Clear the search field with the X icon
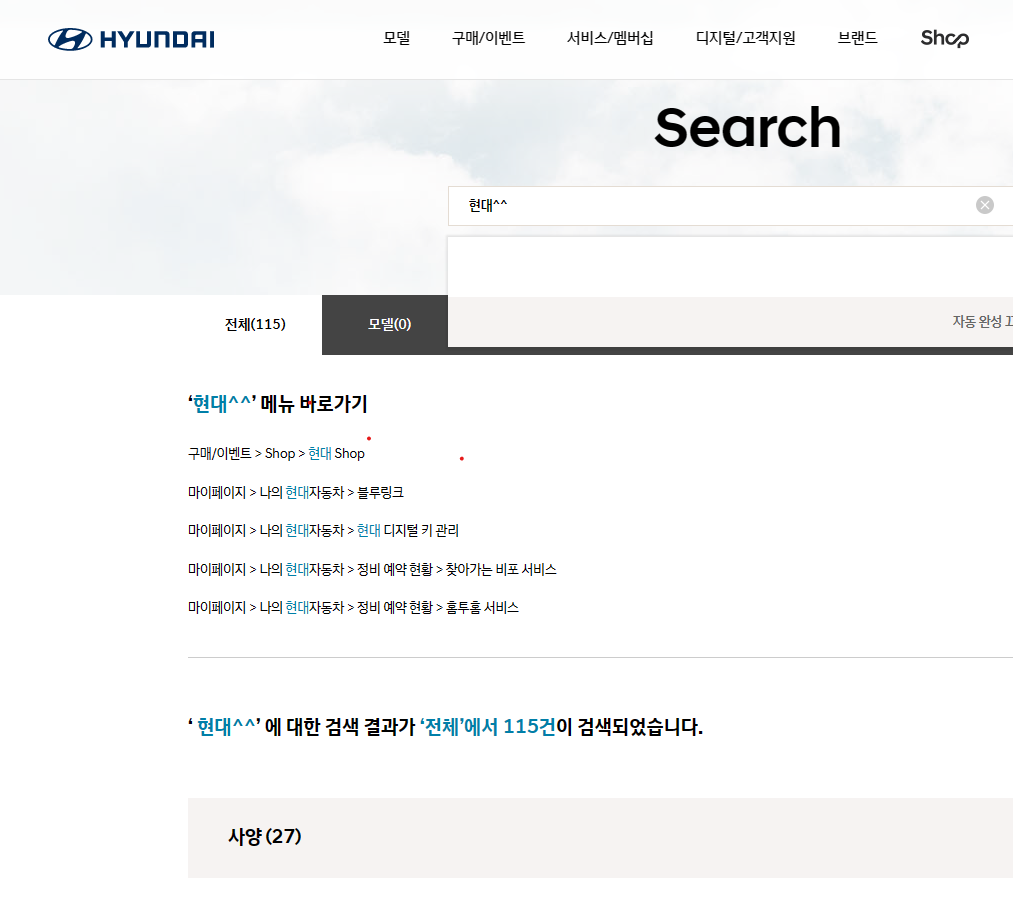Viewport: 1013px width, 908px height. (984, 205)
